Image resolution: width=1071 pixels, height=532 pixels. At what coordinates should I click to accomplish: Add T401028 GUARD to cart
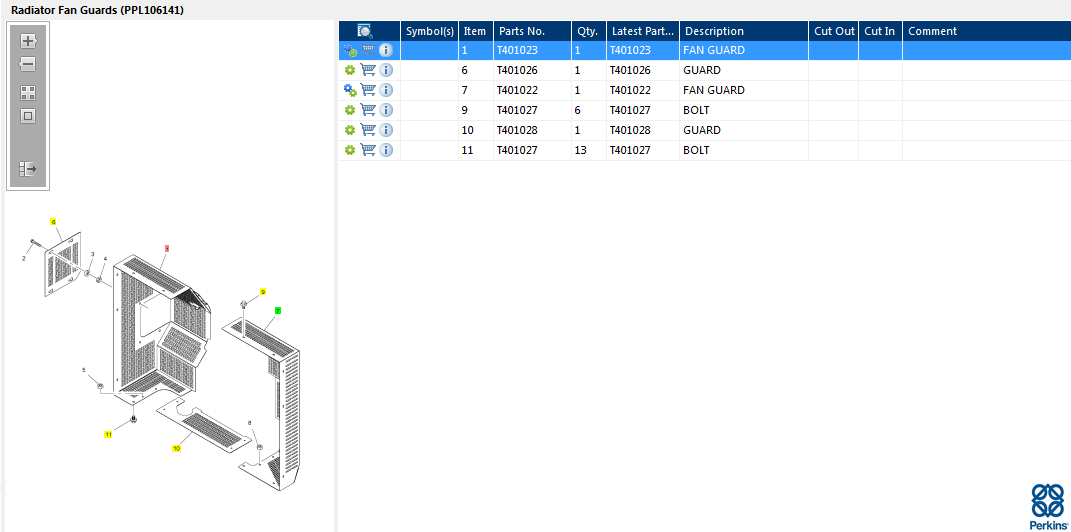point(368,130)
